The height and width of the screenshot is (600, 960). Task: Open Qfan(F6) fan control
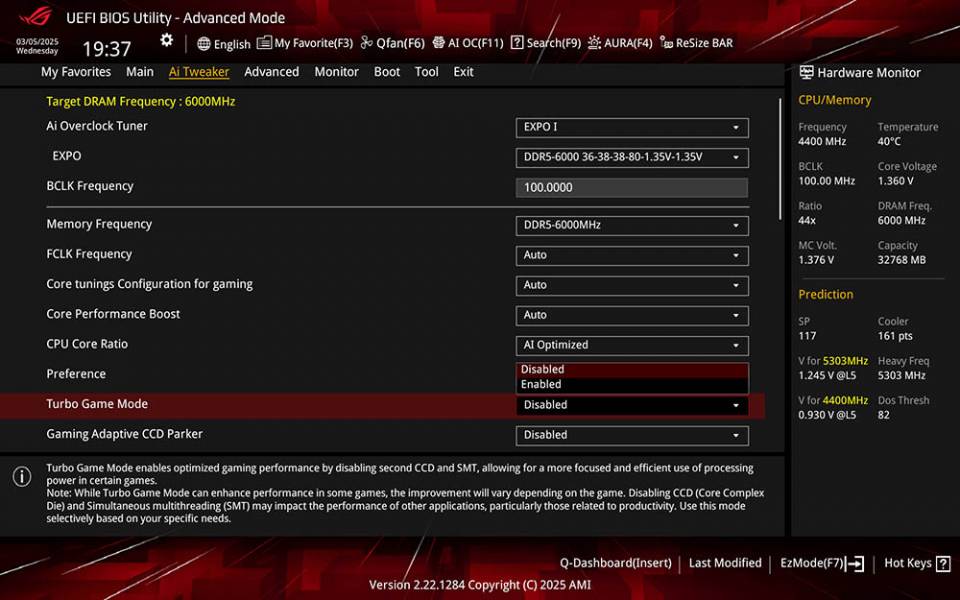click(x=392, y=43)
